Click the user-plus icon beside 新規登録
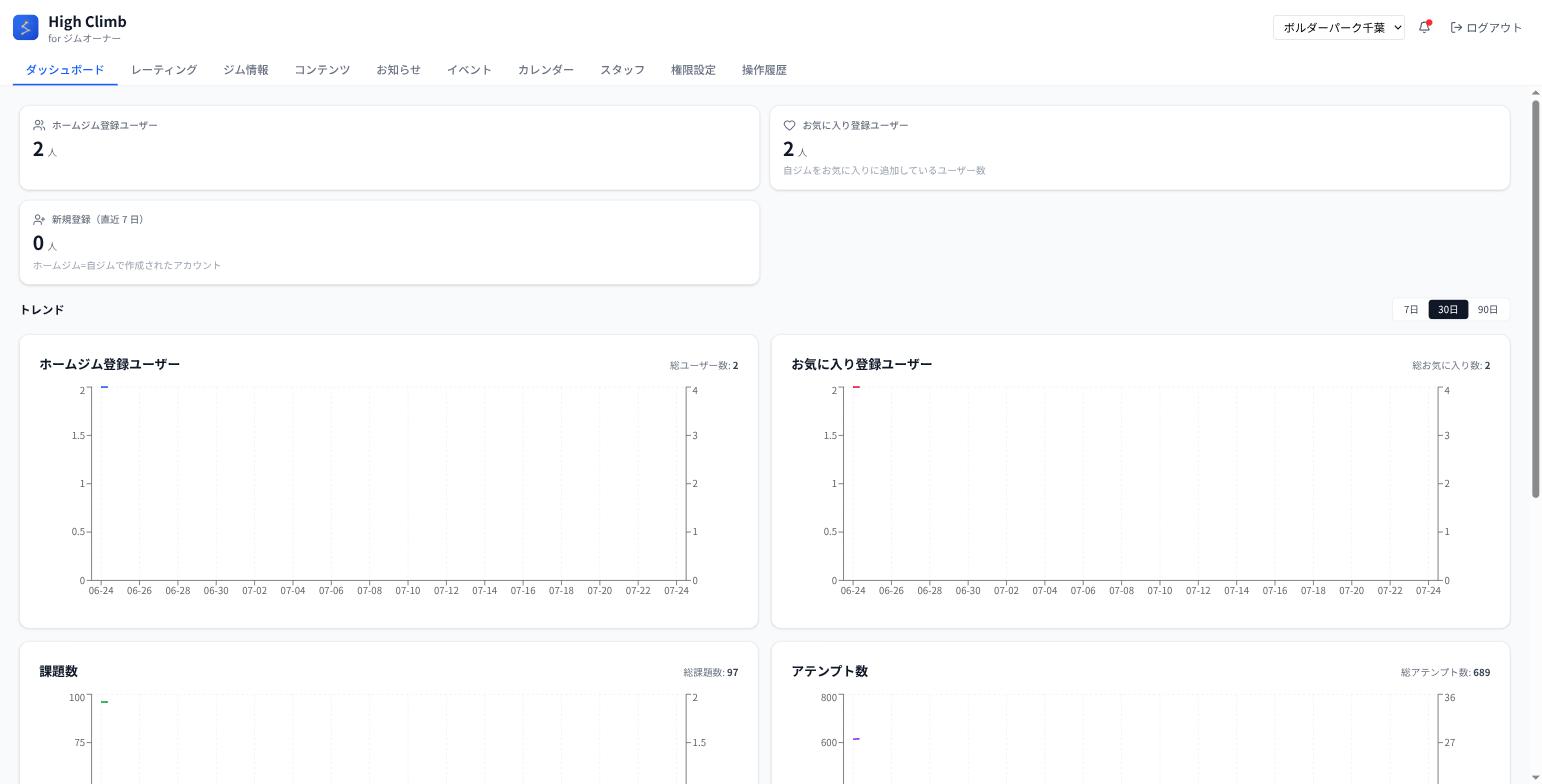This screenshot has height=784, width=1542. coord(39,219)
